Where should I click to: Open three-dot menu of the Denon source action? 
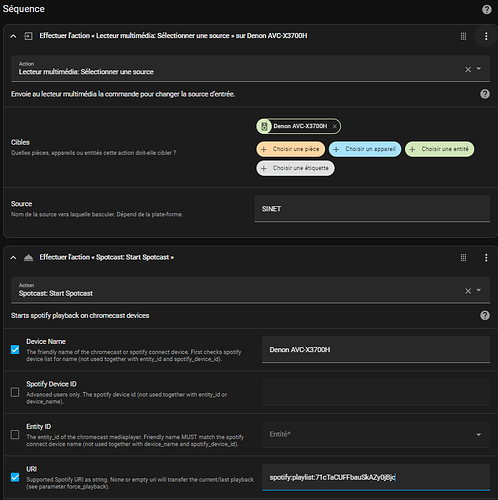pos(486,36)
